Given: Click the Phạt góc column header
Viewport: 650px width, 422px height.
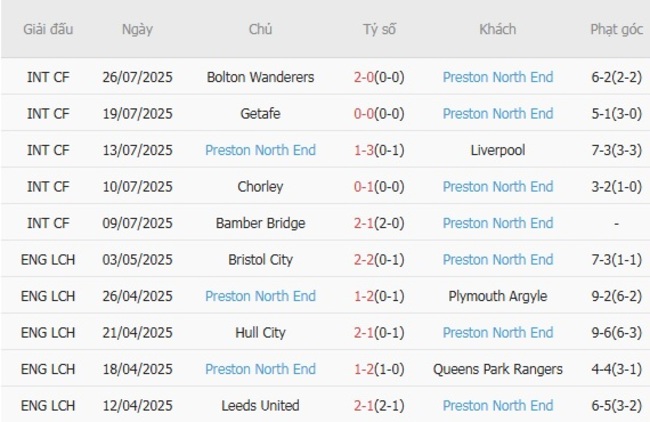Looking at the screenshot, I should coord(616,29).
